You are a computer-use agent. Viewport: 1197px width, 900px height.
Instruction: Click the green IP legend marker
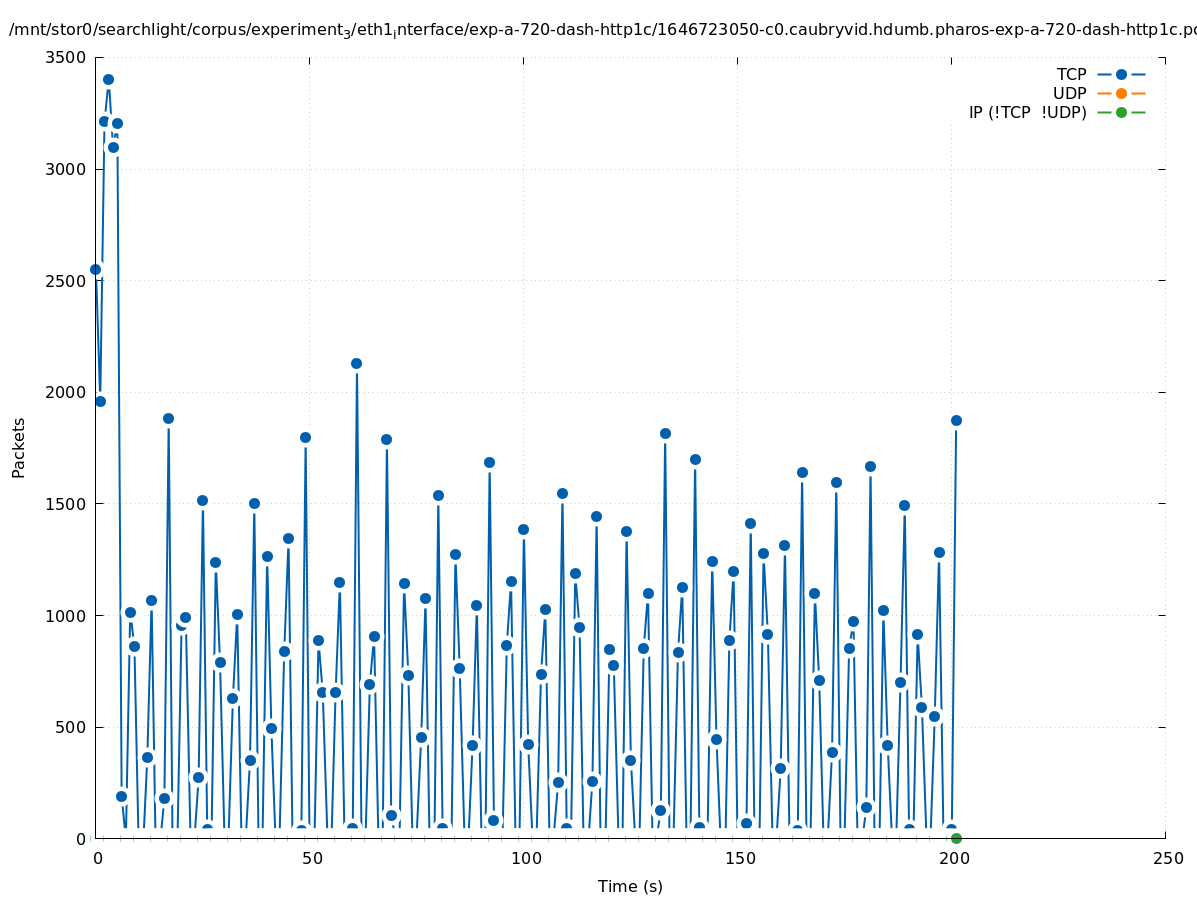[x=1121, y=112]
